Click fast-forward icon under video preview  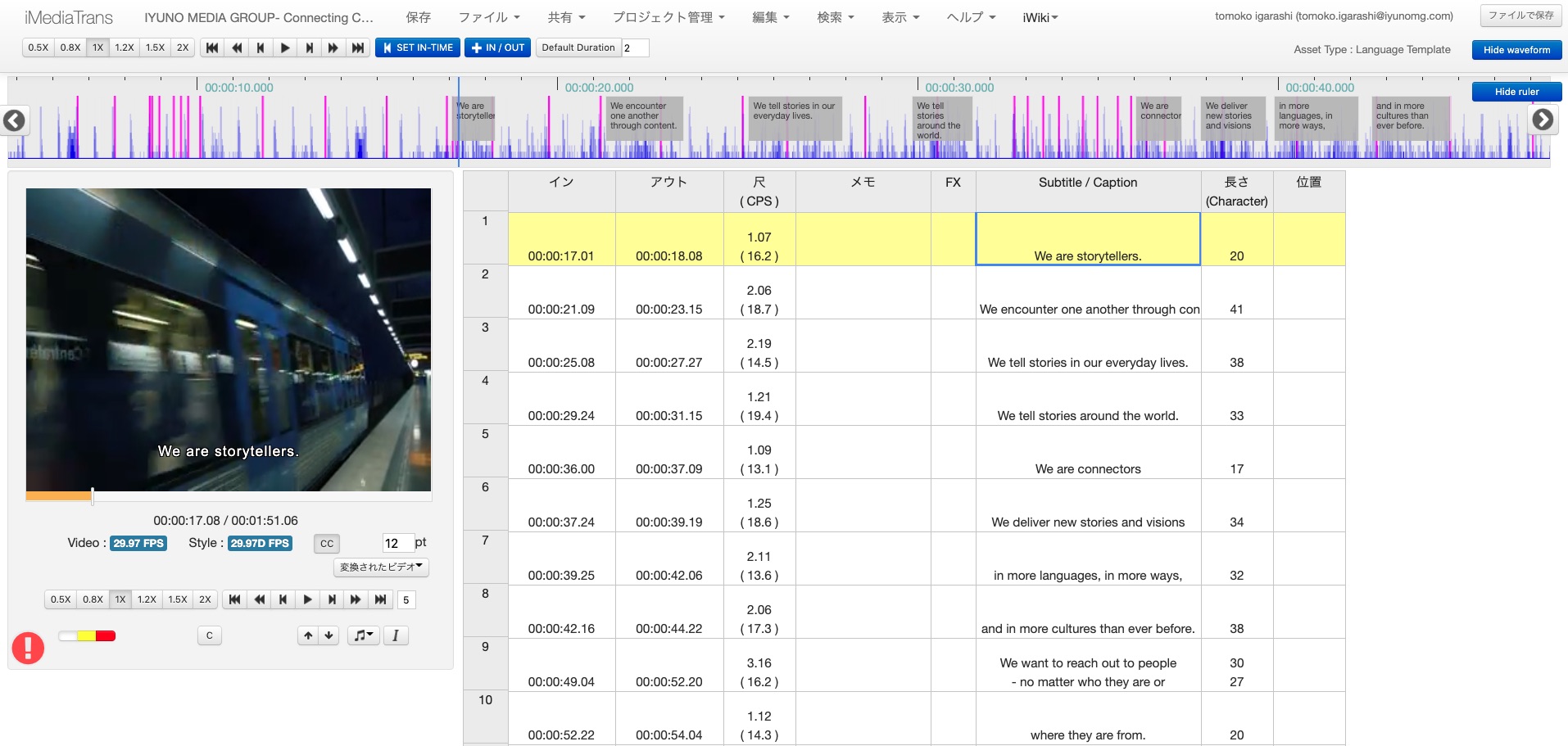coord(356,599)
